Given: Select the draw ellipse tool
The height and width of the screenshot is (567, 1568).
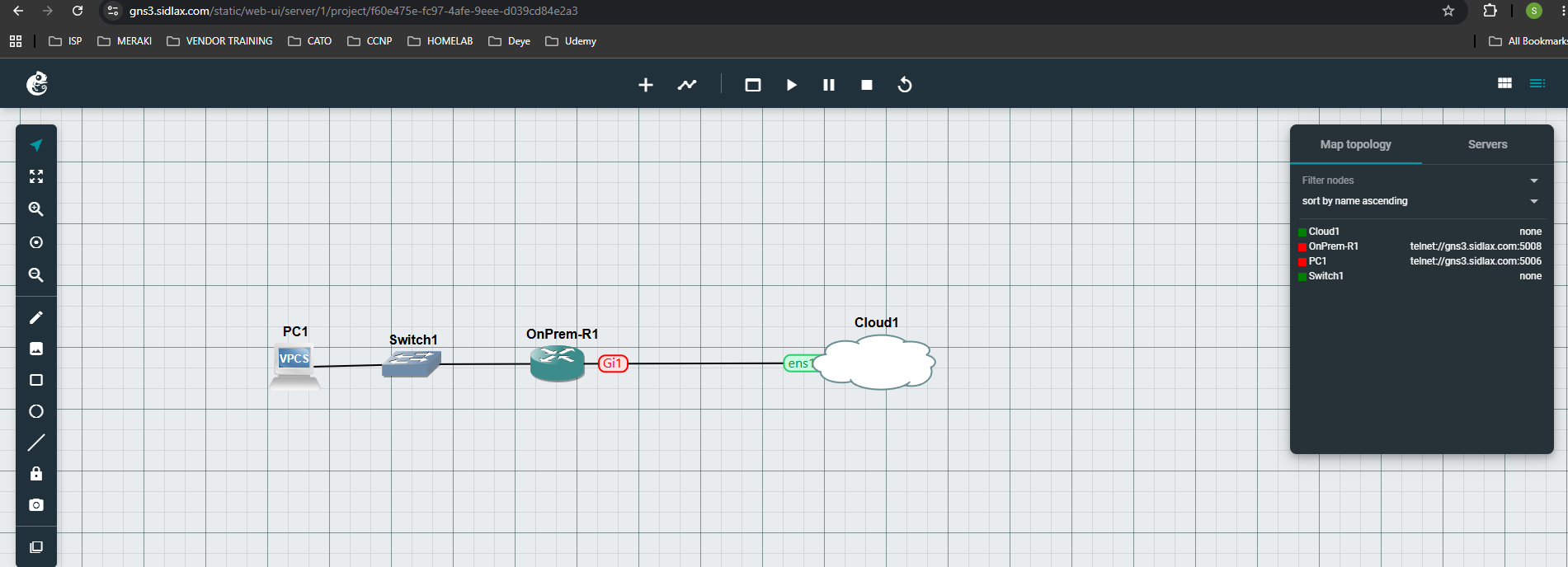Looking at the screenshot, I should coord(36,411).
